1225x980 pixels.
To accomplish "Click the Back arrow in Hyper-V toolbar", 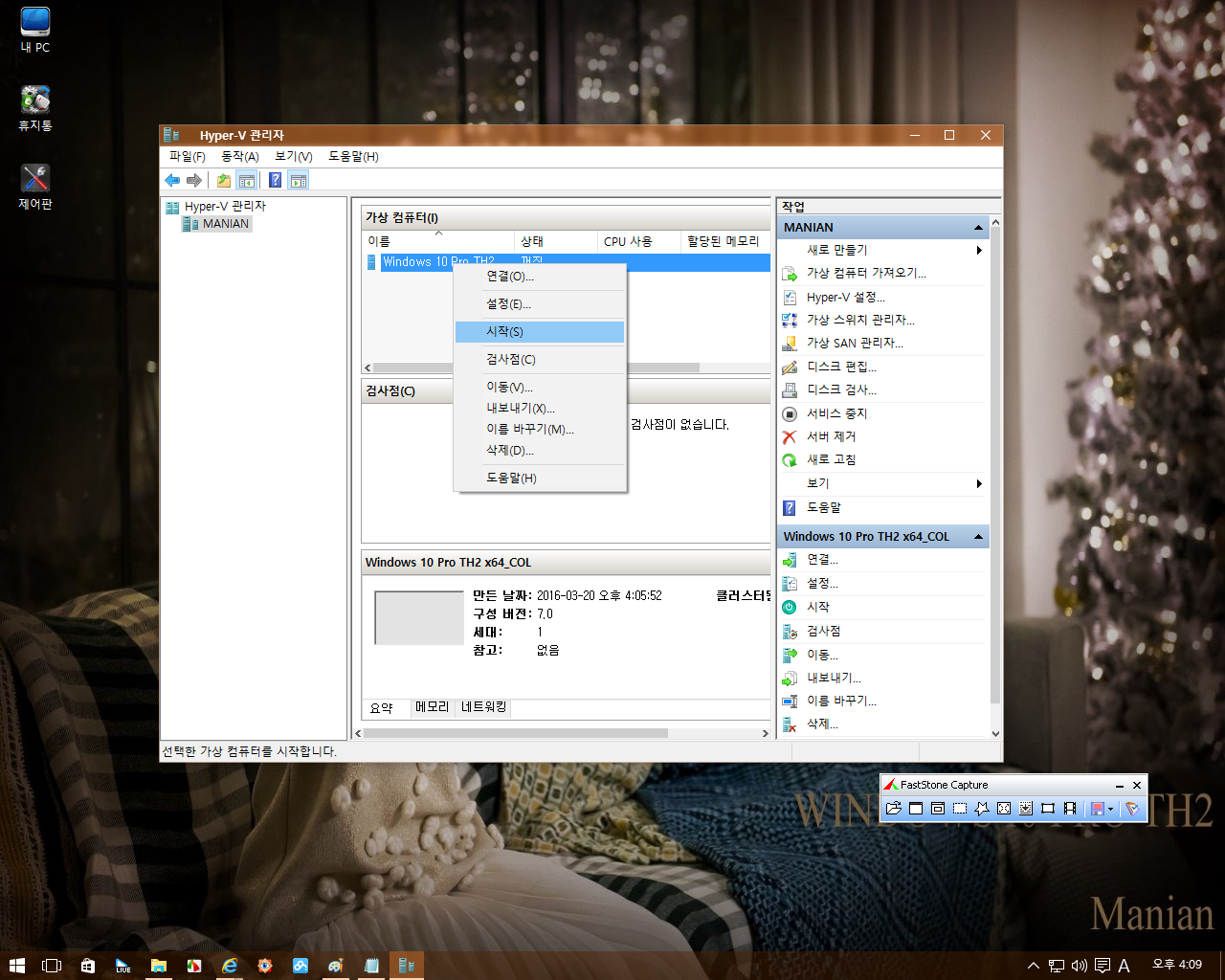I will point(172,180).
